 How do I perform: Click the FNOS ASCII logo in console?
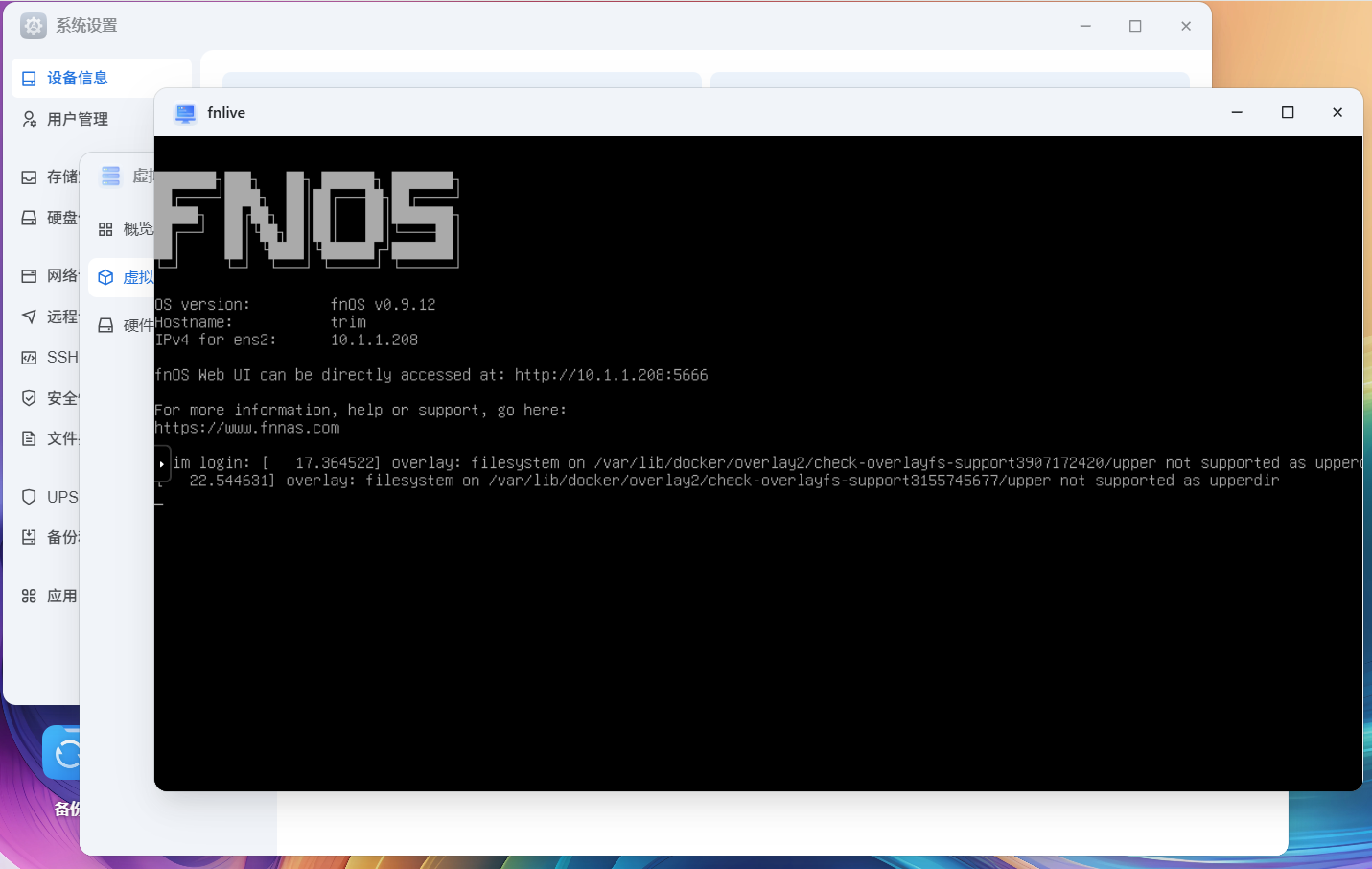tap(307, 219)
